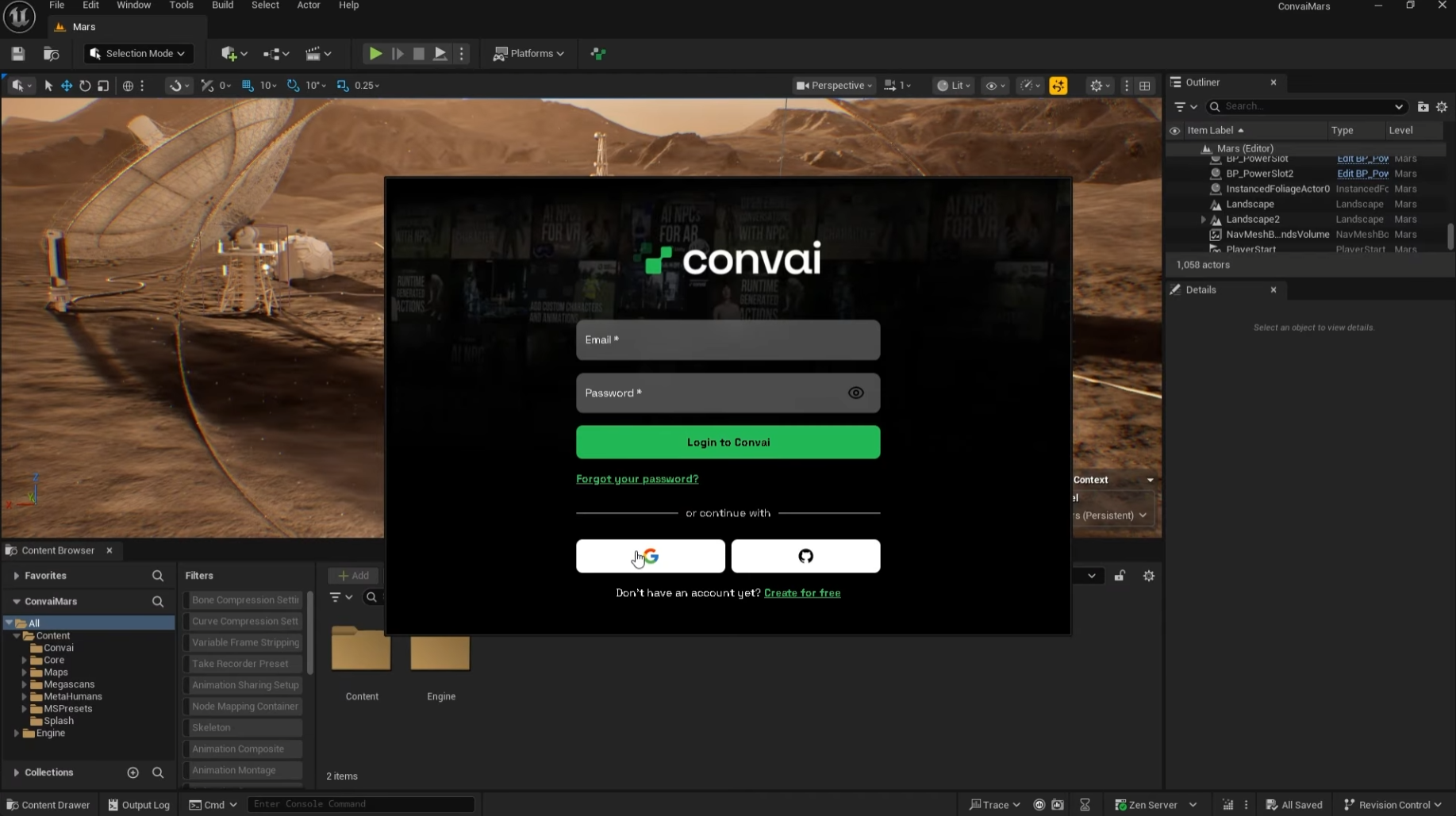Open the Edit BP_Pow link for BP_PowerSlot2
This screenshot has height=816, width=1456.
1362,174
